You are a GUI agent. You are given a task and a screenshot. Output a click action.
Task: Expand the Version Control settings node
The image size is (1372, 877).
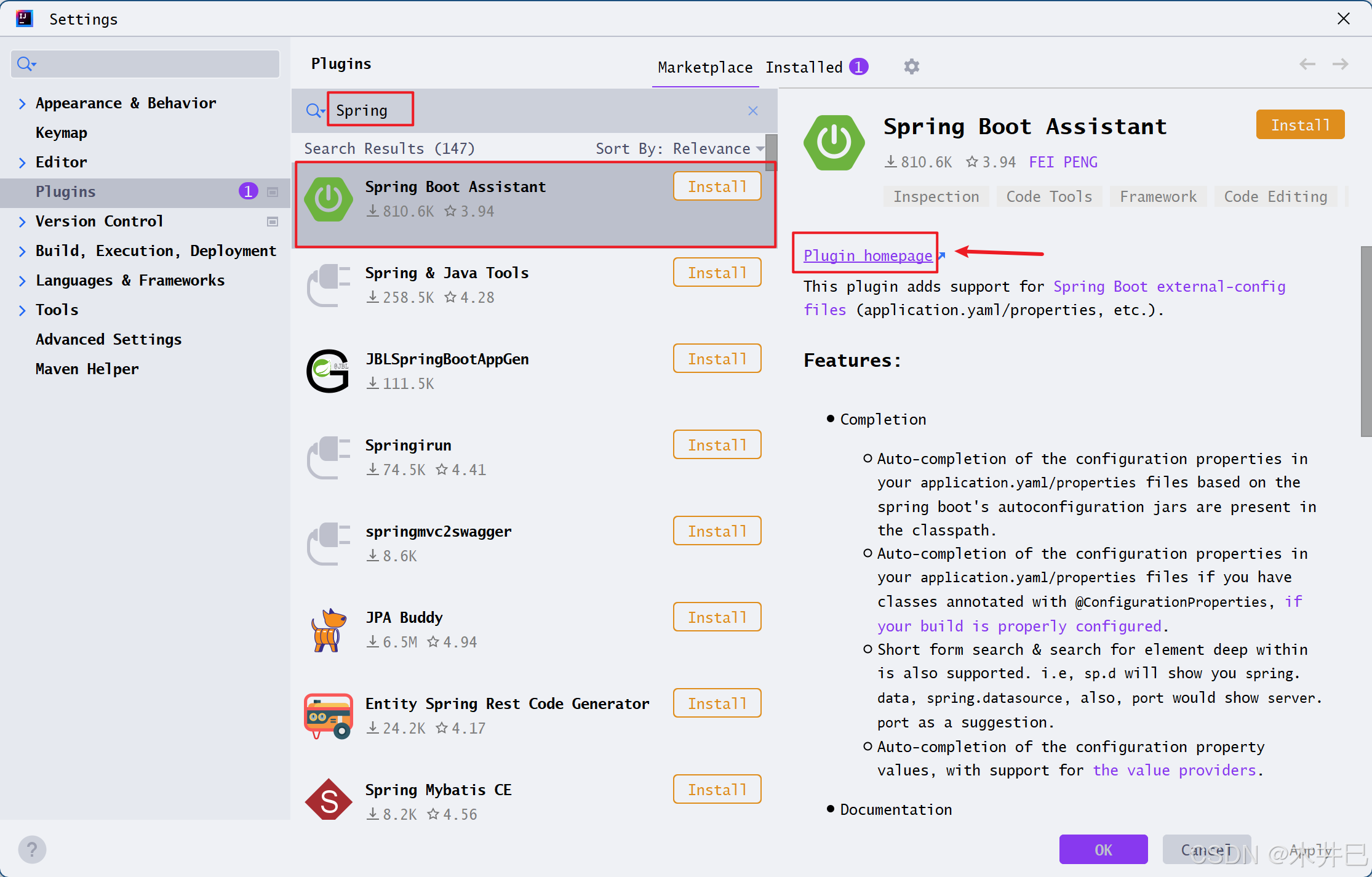(x=22, y=222)
